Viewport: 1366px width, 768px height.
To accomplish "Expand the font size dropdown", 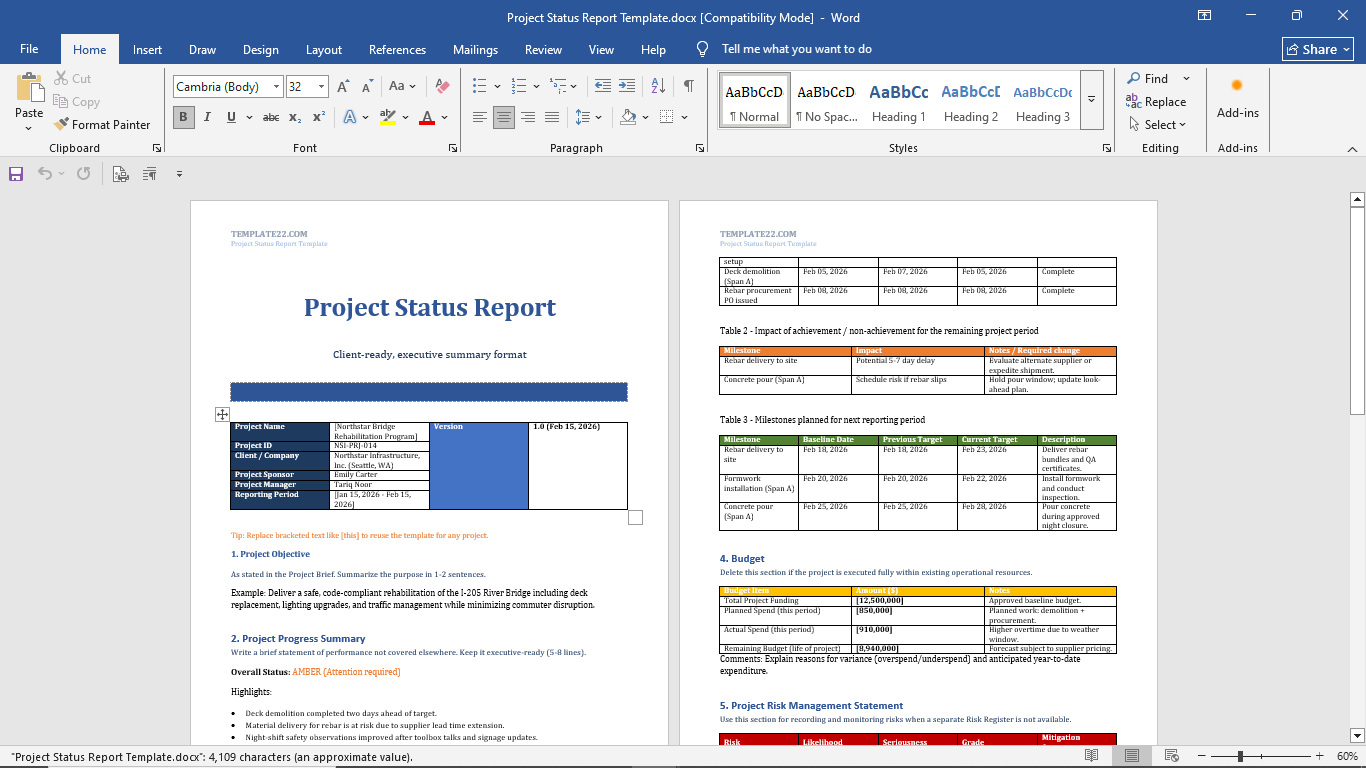I will pyautogui.click(x=321, y=87).
